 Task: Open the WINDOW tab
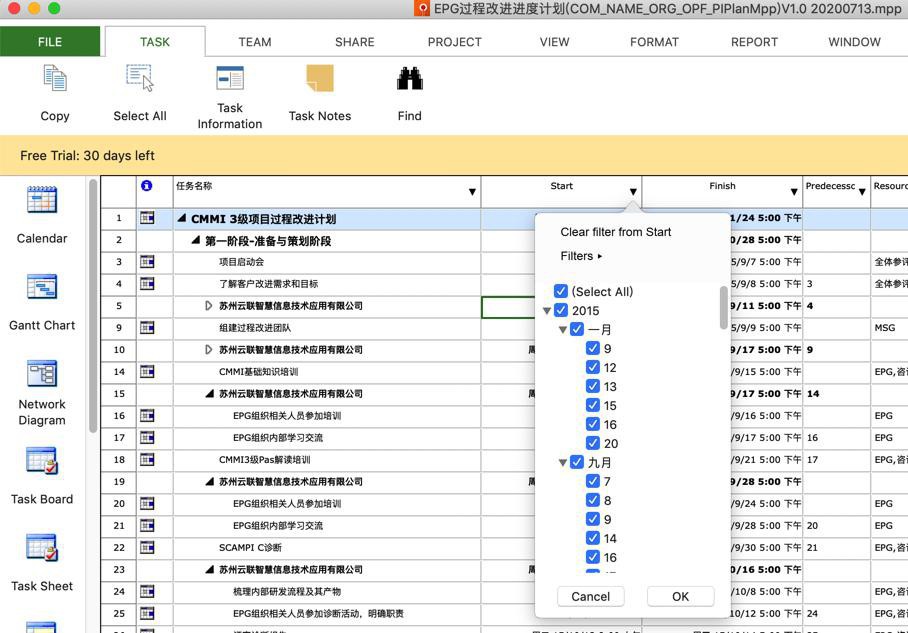[x=854, y=42]
